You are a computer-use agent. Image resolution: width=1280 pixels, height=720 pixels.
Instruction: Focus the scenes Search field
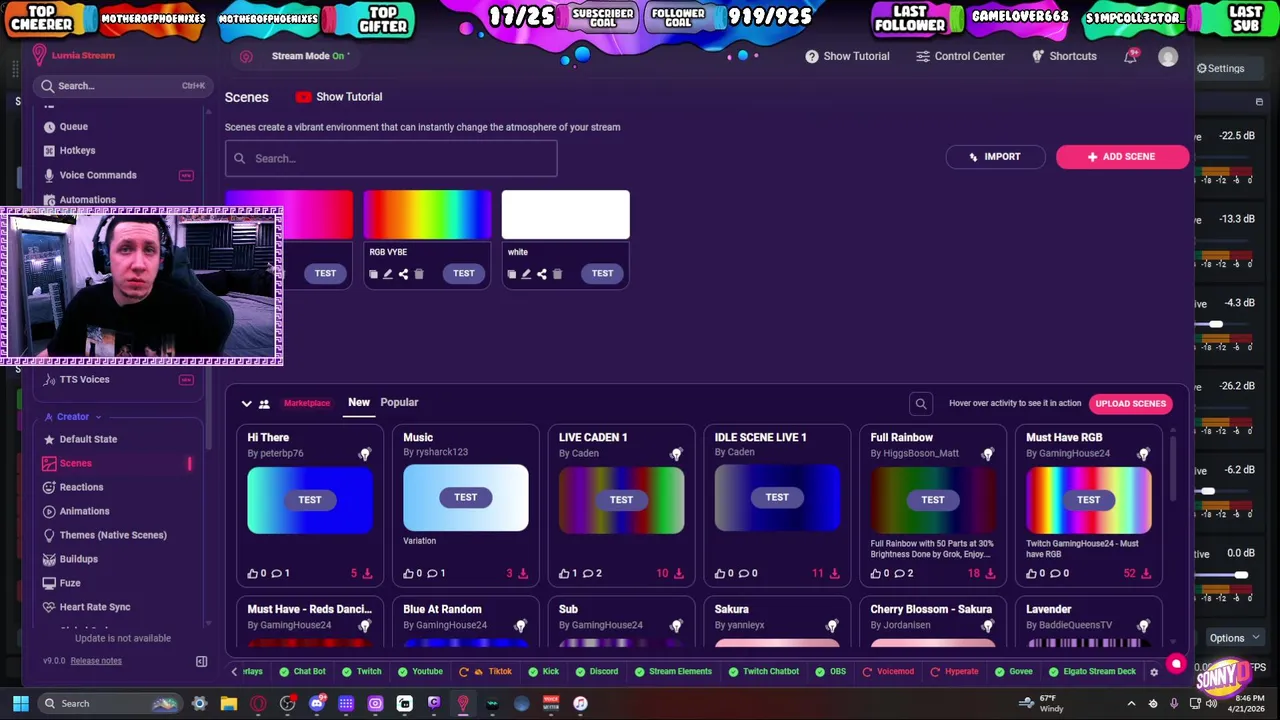click(391, 159)
